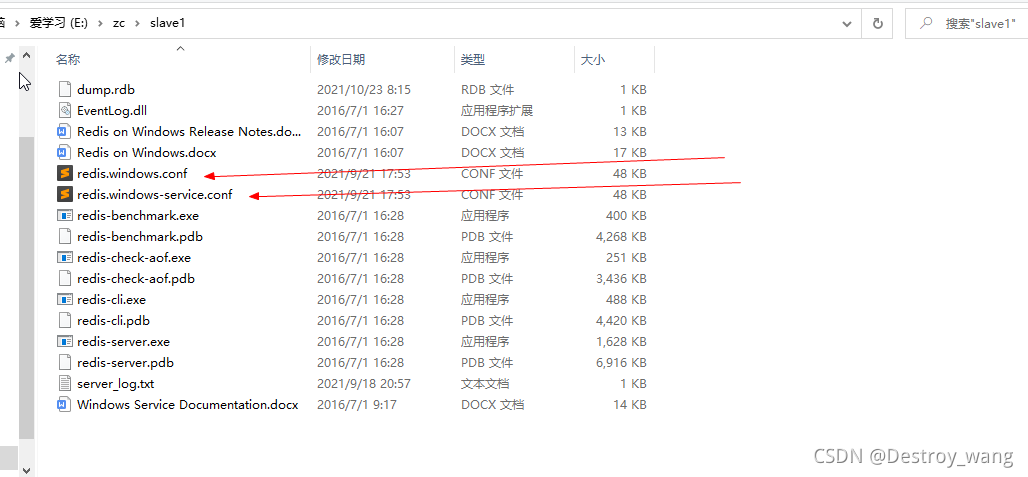Click the size cell 400 KB

(627, 216)
